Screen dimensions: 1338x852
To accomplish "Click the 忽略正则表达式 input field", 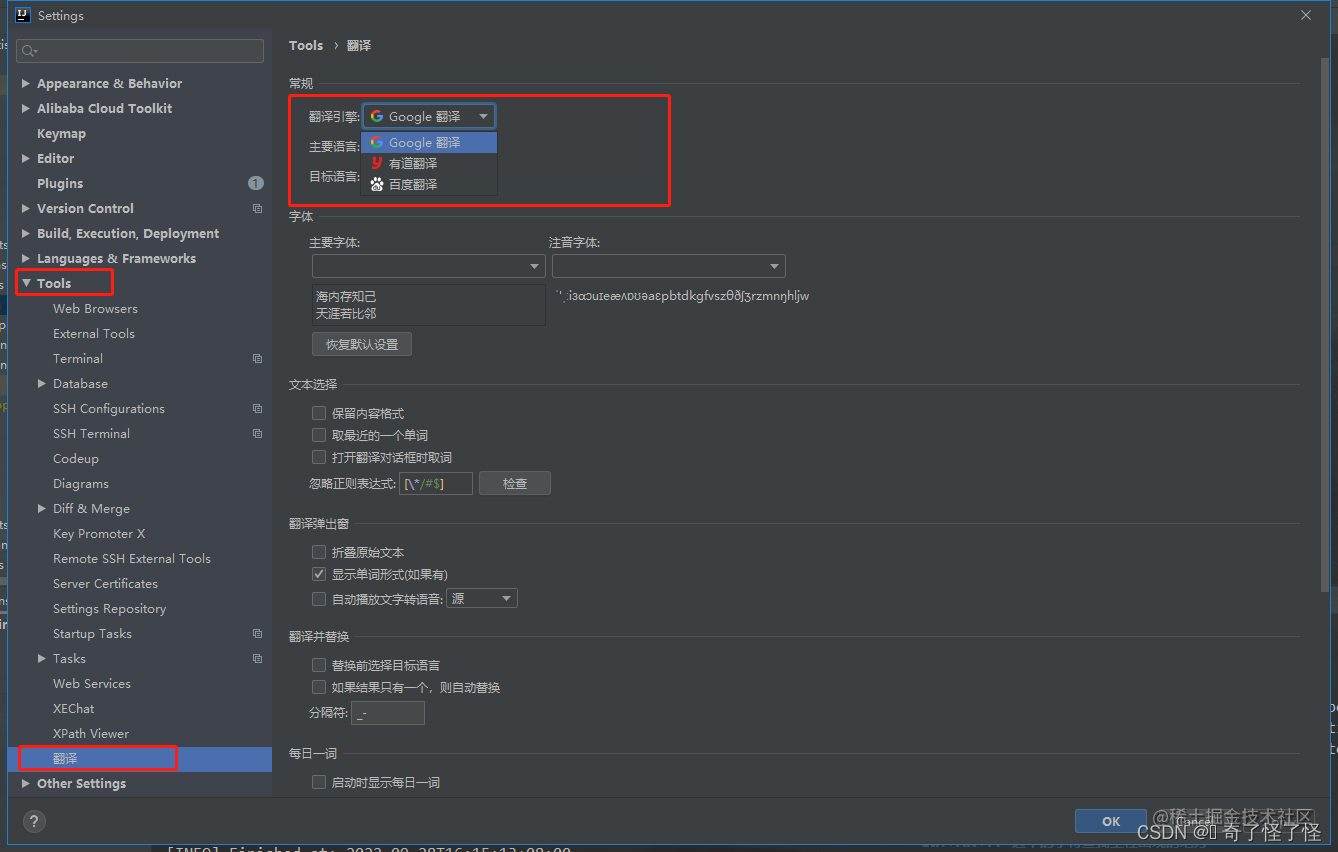I will (436, 483).
